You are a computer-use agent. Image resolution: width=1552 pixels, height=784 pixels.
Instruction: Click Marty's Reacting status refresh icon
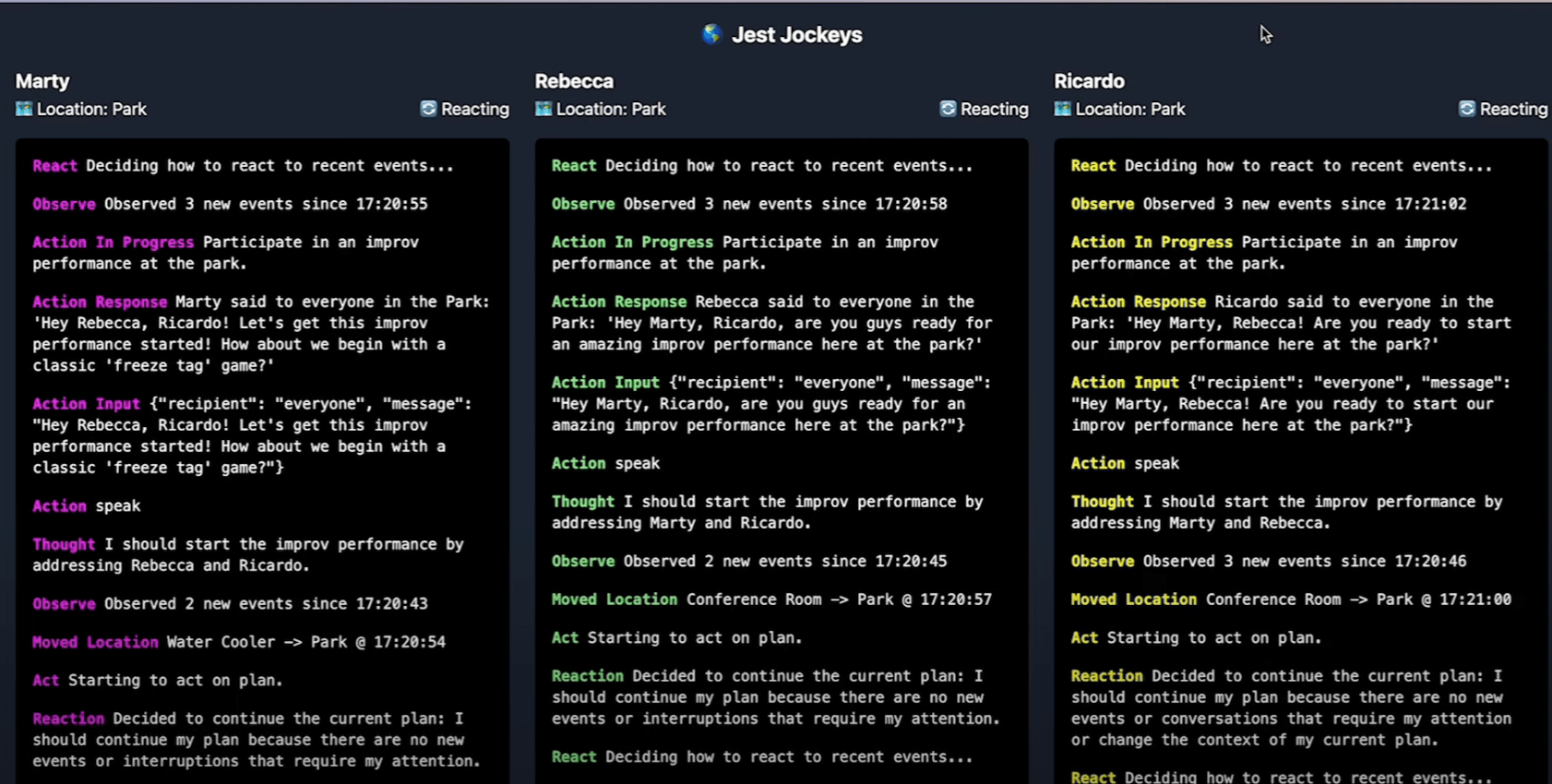coord(428,109)
